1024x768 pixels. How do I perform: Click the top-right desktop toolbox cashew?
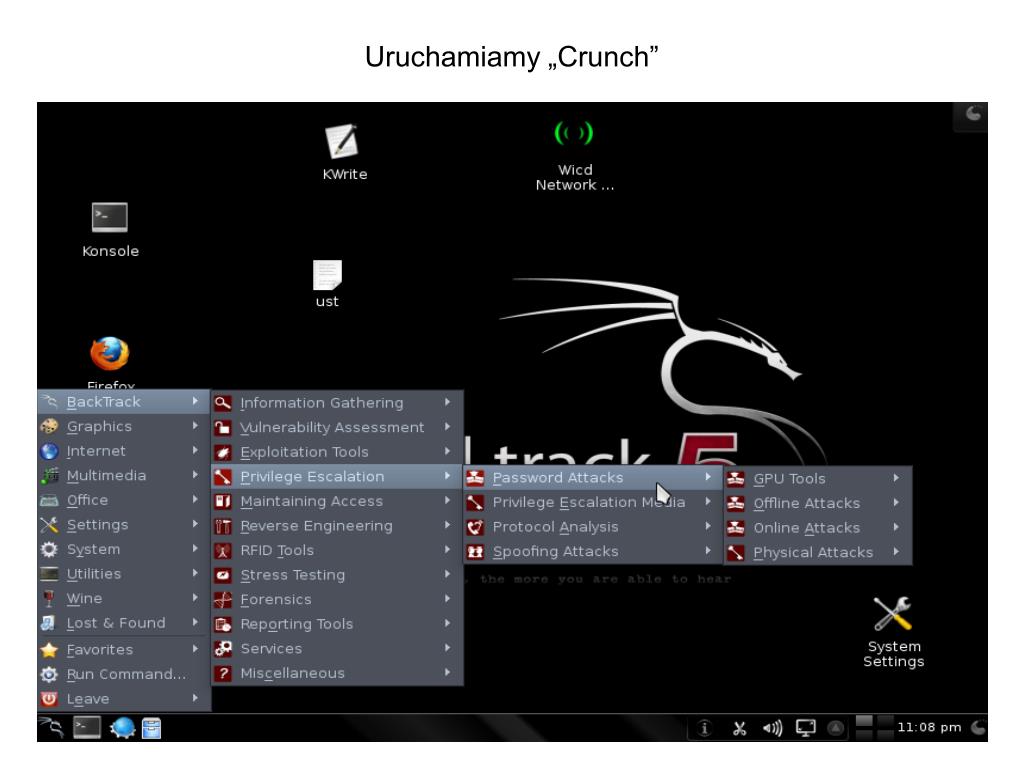tap(973, 114)
